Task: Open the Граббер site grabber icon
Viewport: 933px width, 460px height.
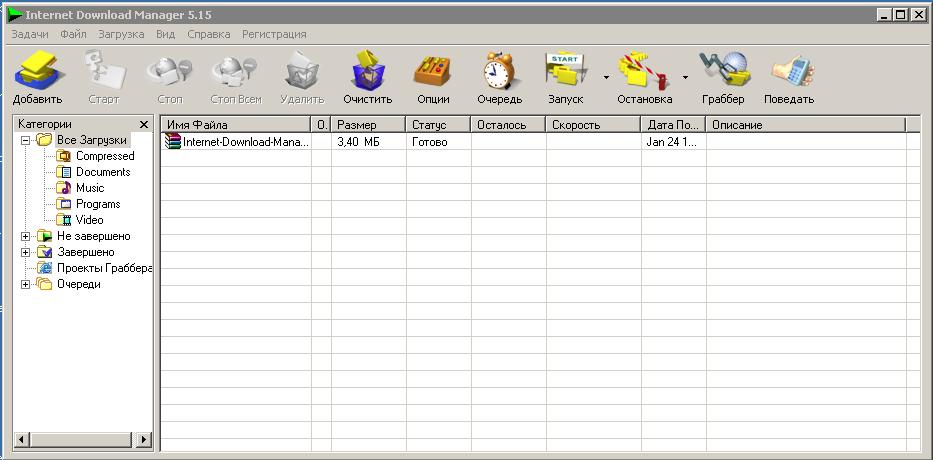Action: 724,70
